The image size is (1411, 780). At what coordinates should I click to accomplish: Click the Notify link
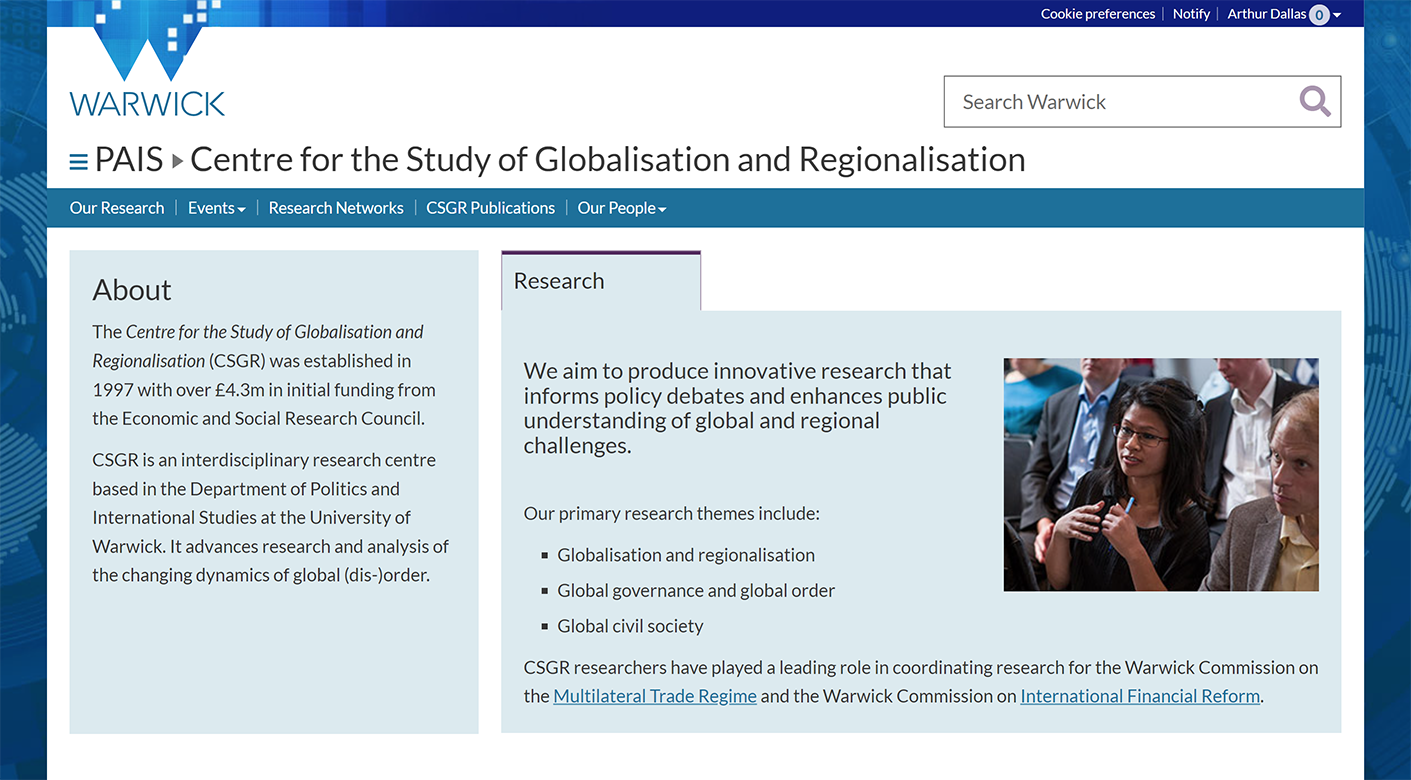point(1191,14)
